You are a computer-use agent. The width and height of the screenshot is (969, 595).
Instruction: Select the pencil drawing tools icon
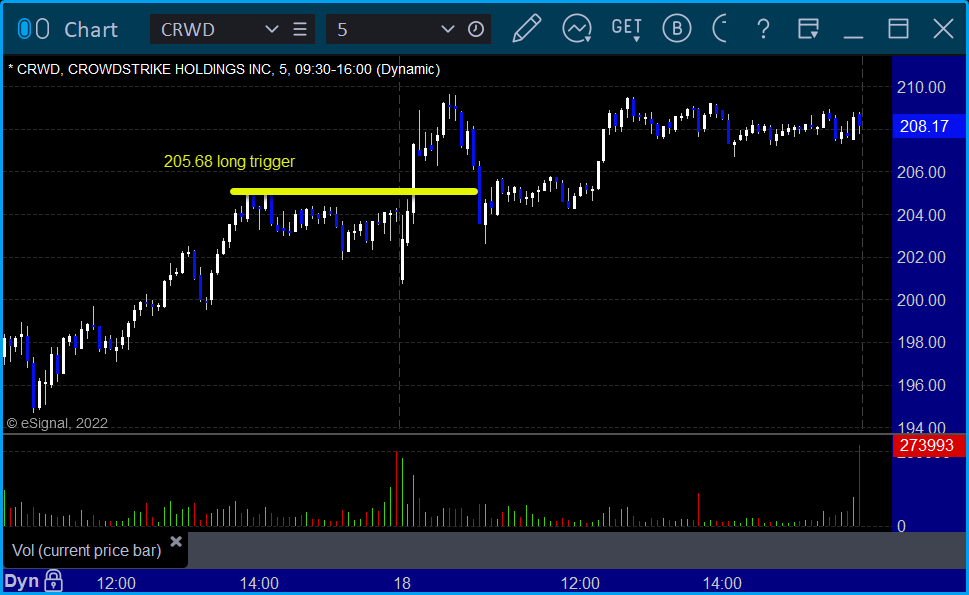(x=527, y=29)
